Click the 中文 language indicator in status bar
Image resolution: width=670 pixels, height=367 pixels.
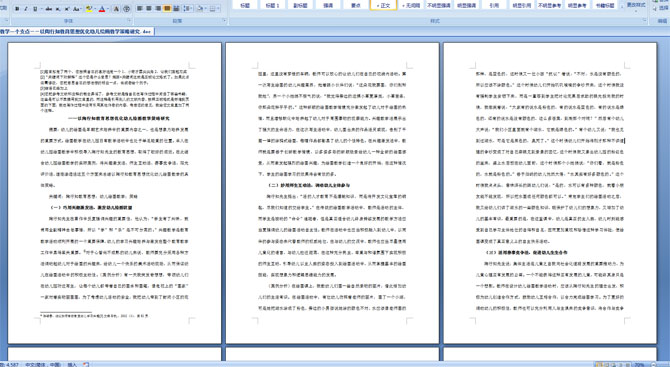(x=43, y=364)
